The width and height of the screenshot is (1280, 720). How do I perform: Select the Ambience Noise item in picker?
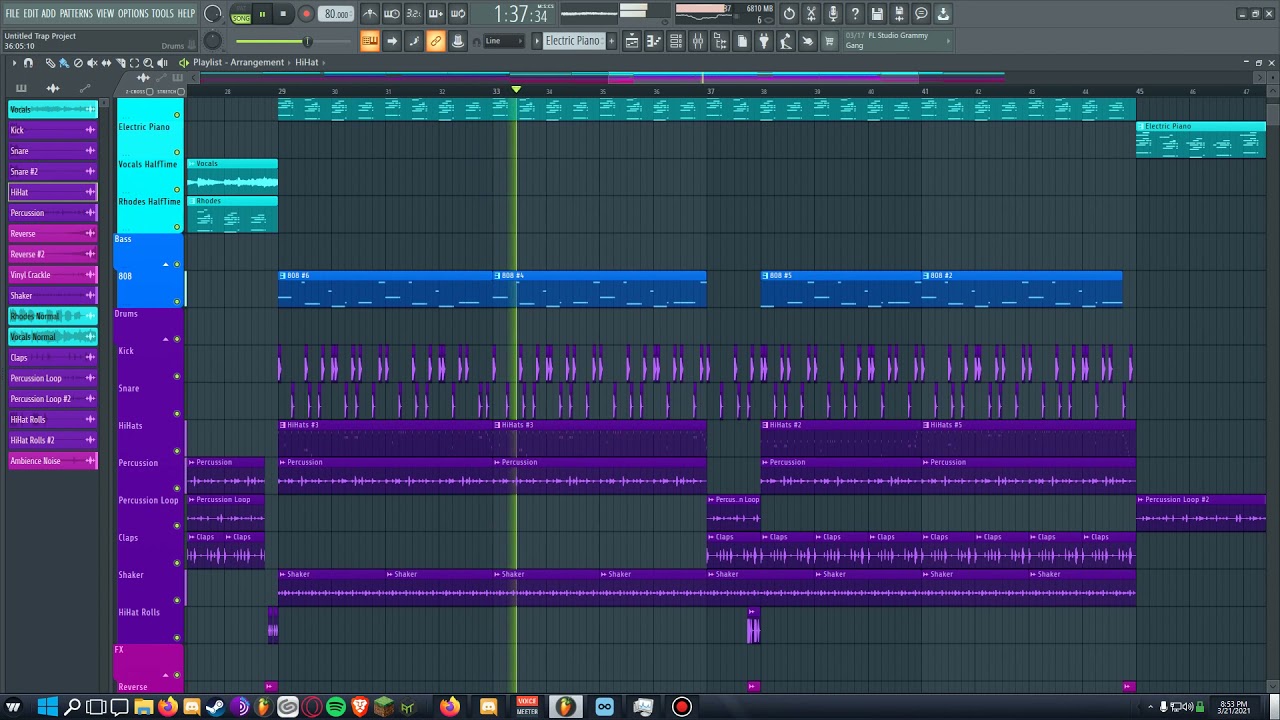click(52, 461)
